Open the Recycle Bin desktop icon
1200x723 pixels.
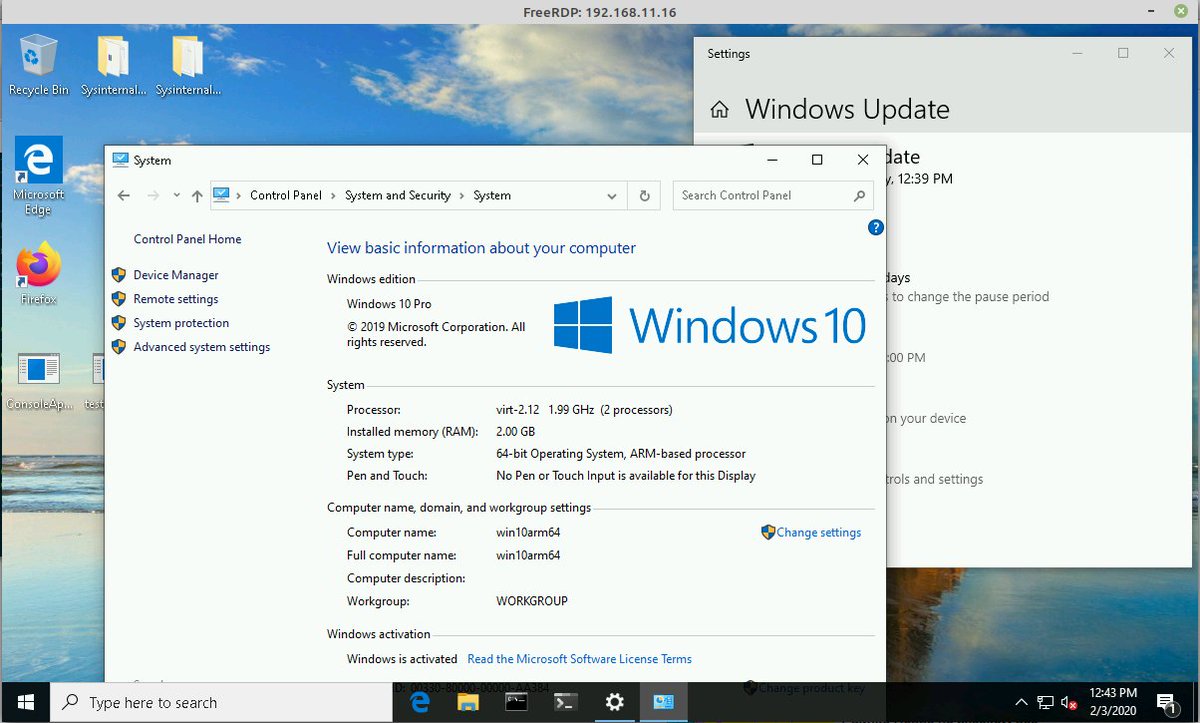point(39,64)
